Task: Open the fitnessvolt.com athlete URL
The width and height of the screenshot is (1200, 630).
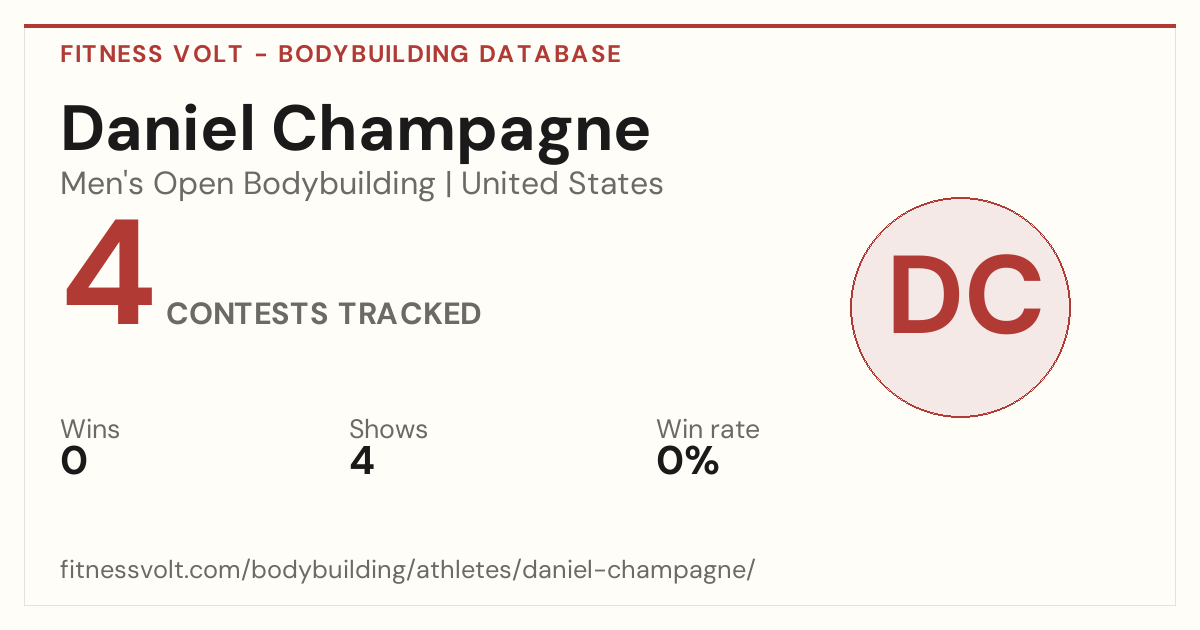Action: point(407,570)
